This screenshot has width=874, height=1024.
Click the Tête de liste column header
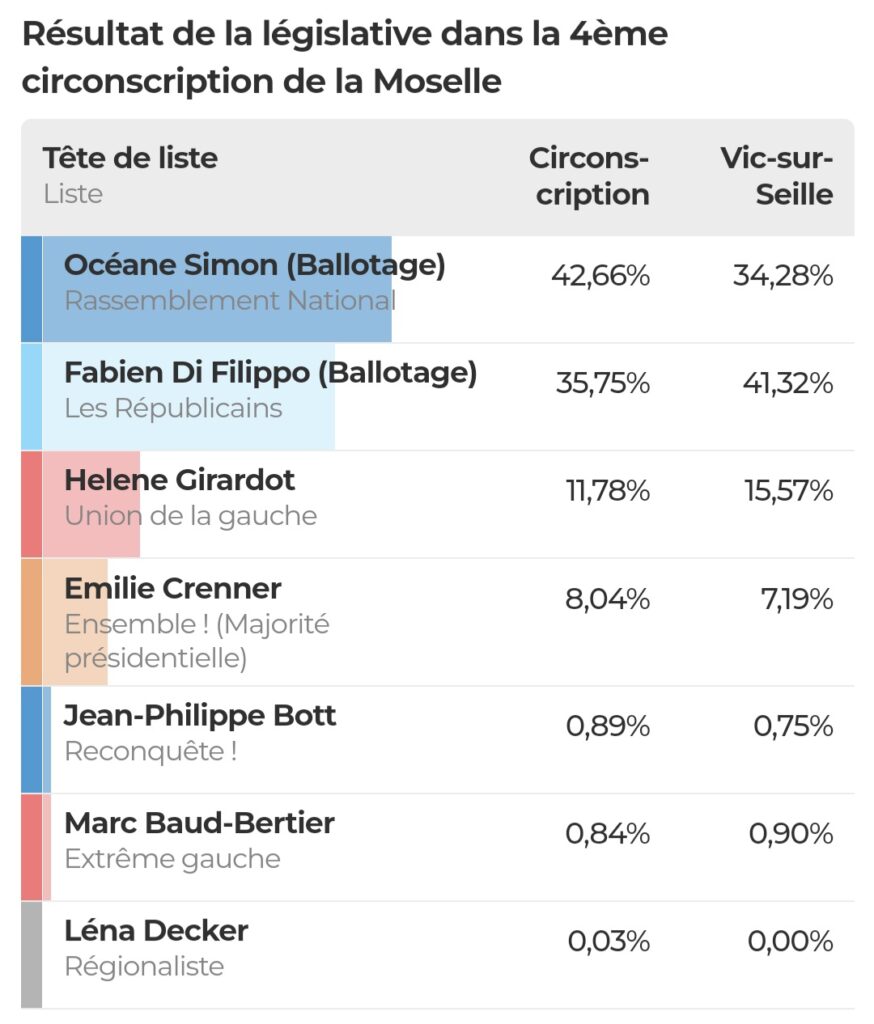point(130,158)
